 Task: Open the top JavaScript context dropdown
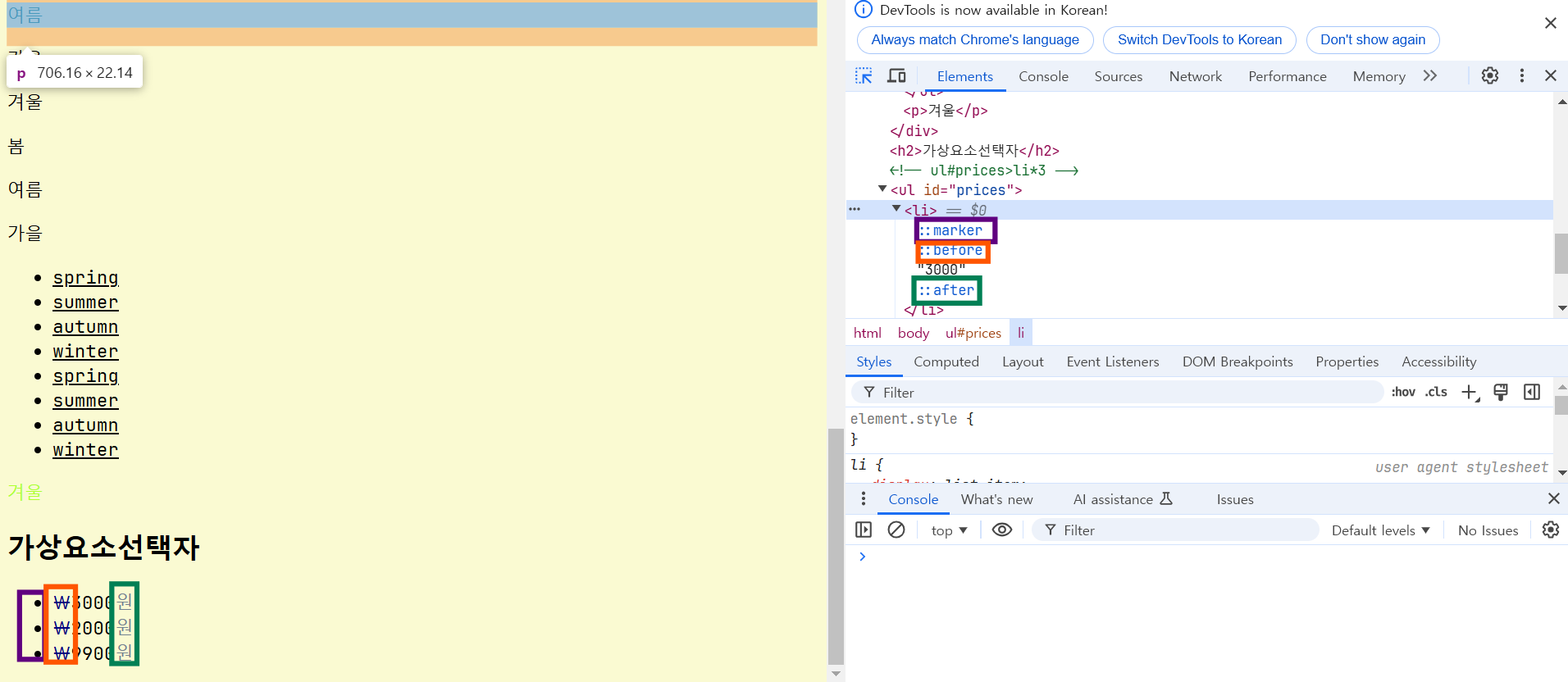point(949,531)
